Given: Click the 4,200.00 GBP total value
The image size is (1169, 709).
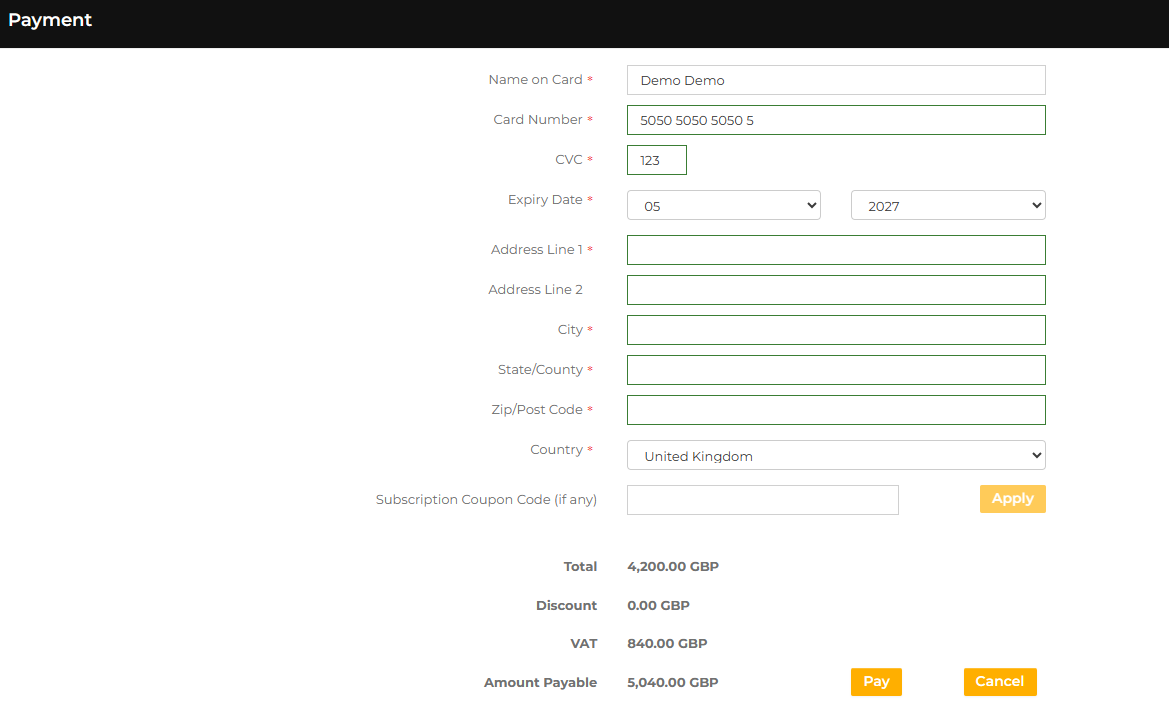Looking at the screenshot, I should 672,567.
